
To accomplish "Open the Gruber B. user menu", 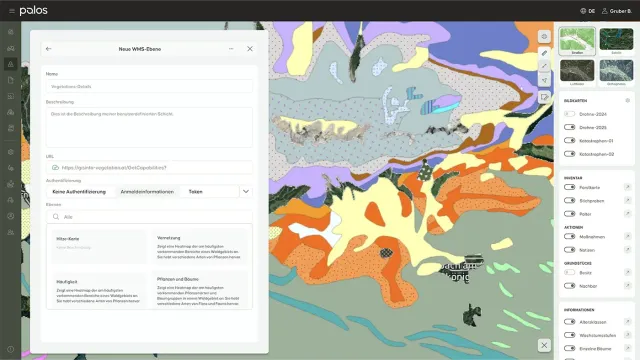I will [x=616, y=11].
